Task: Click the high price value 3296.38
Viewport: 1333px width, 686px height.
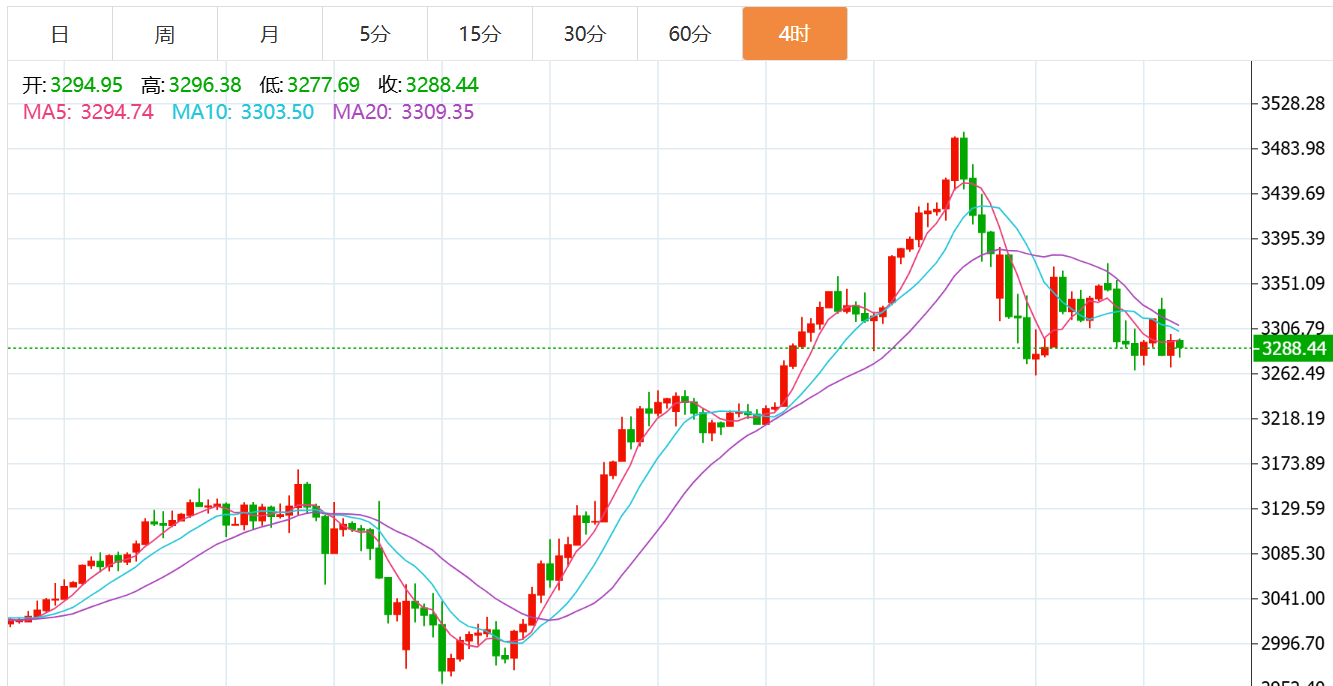Action: pyautogui.click(x=204, y=85)
